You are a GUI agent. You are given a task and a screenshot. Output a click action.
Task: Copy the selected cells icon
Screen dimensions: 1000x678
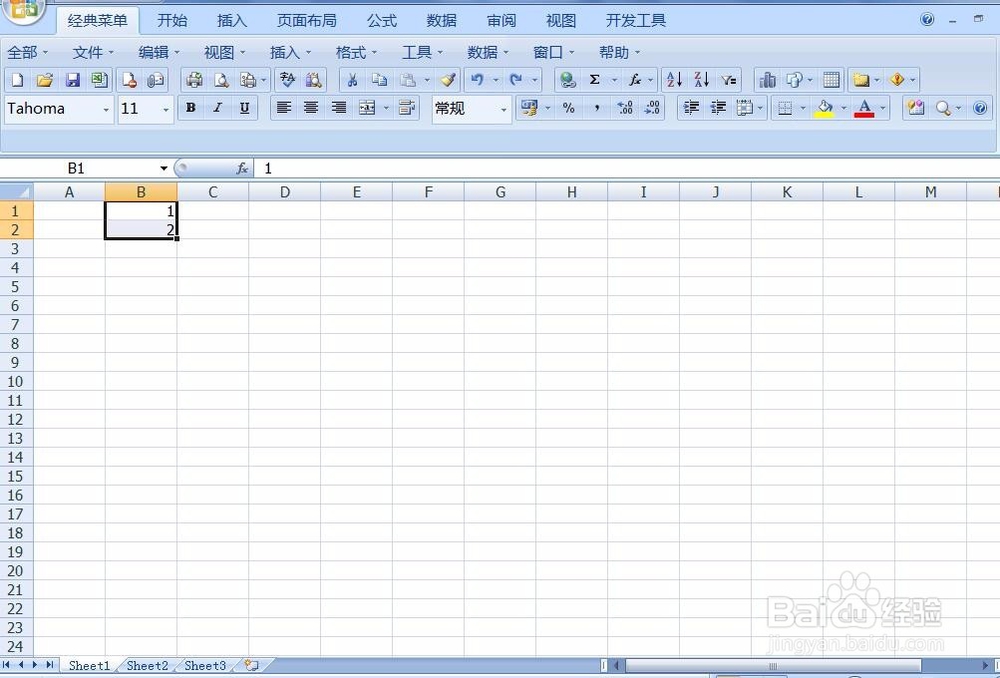(379, 80)
